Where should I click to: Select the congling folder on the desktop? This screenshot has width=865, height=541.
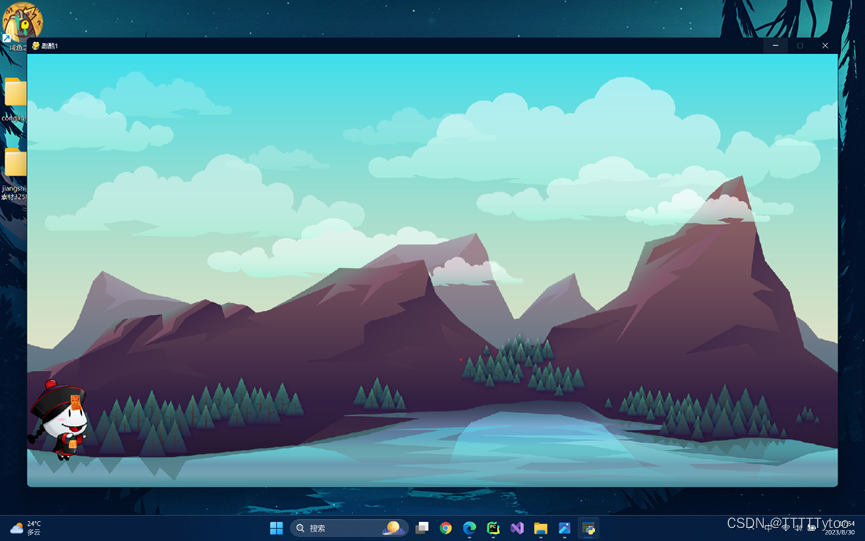[x=15, y=92]
